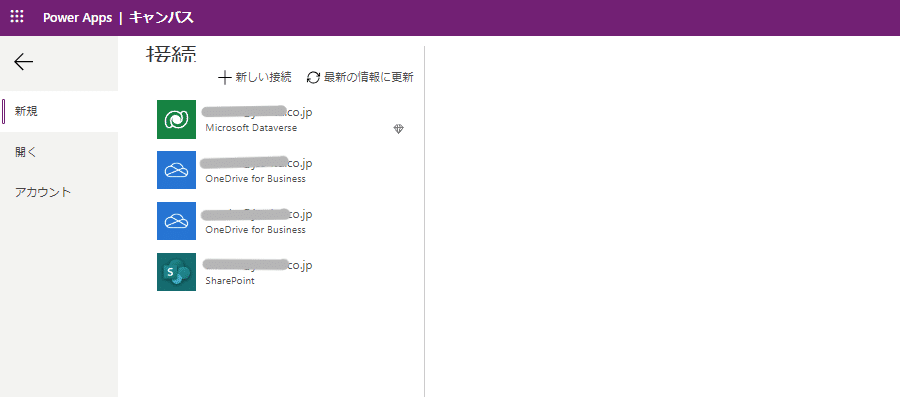The width and height of the screenshot is (900, 397).
Task: Click the 接続 heading
Action: [x=171, y=54]
